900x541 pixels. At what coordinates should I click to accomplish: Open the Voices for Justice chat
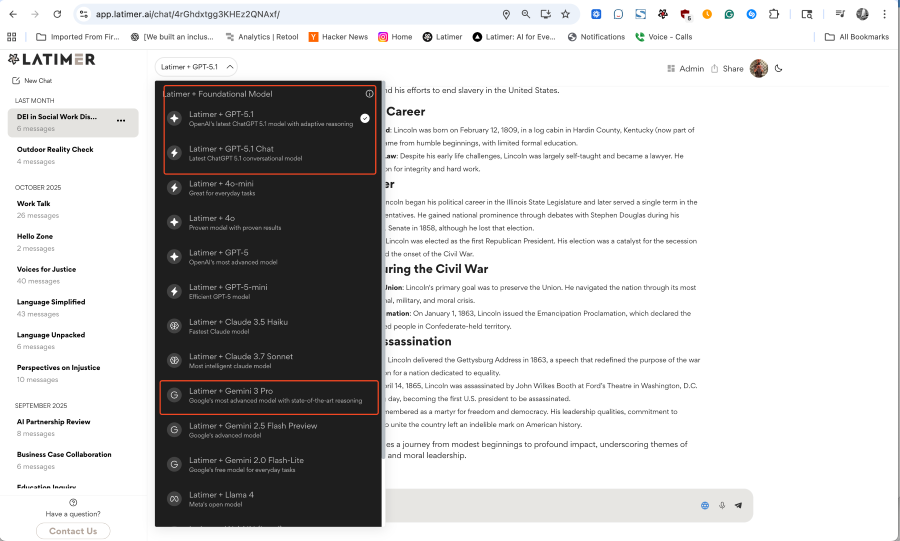(x=73, y=275)
